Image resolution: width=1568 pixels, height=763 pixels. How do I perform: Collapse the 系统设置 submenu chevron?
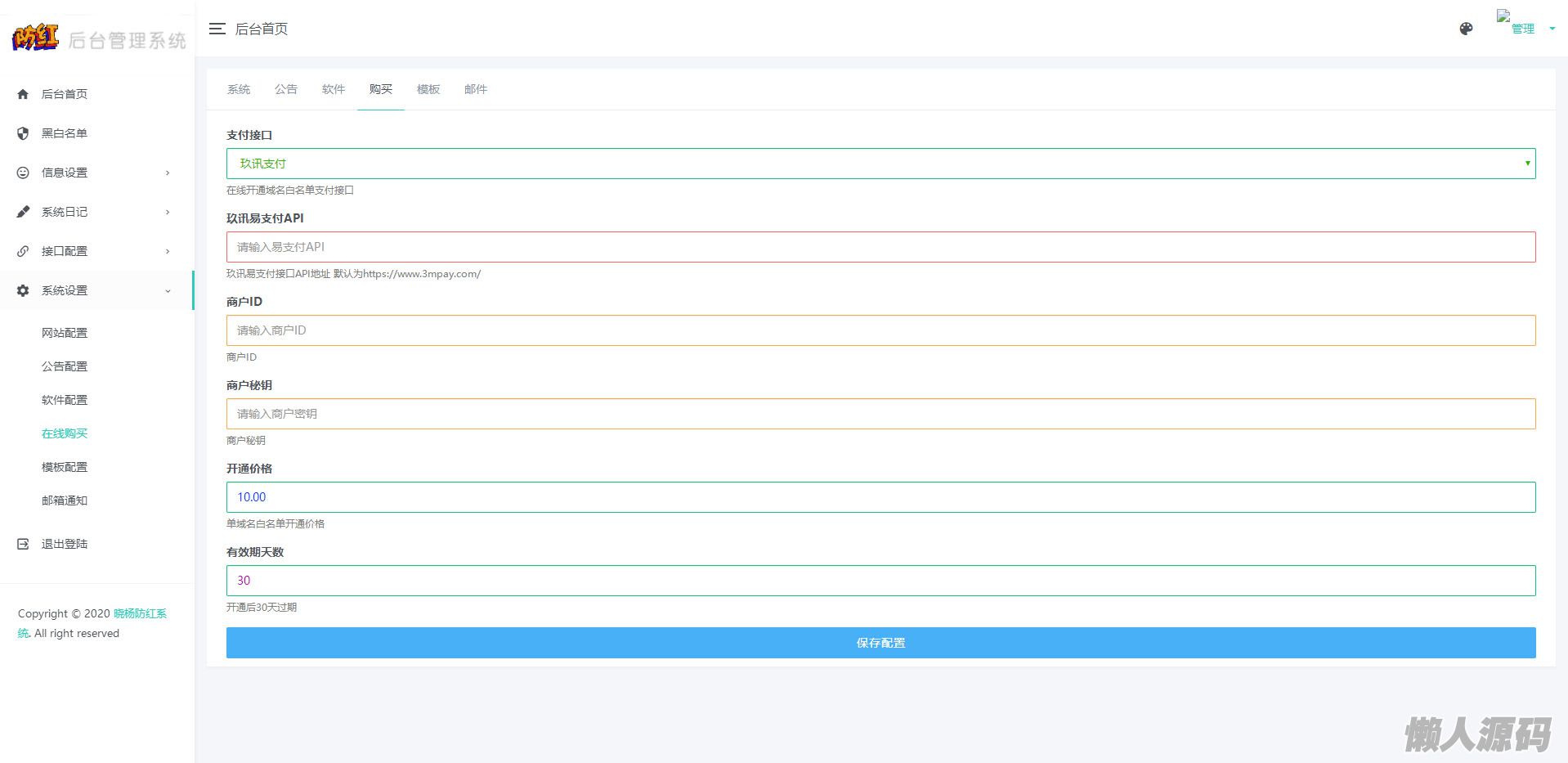tap(168, 290)
